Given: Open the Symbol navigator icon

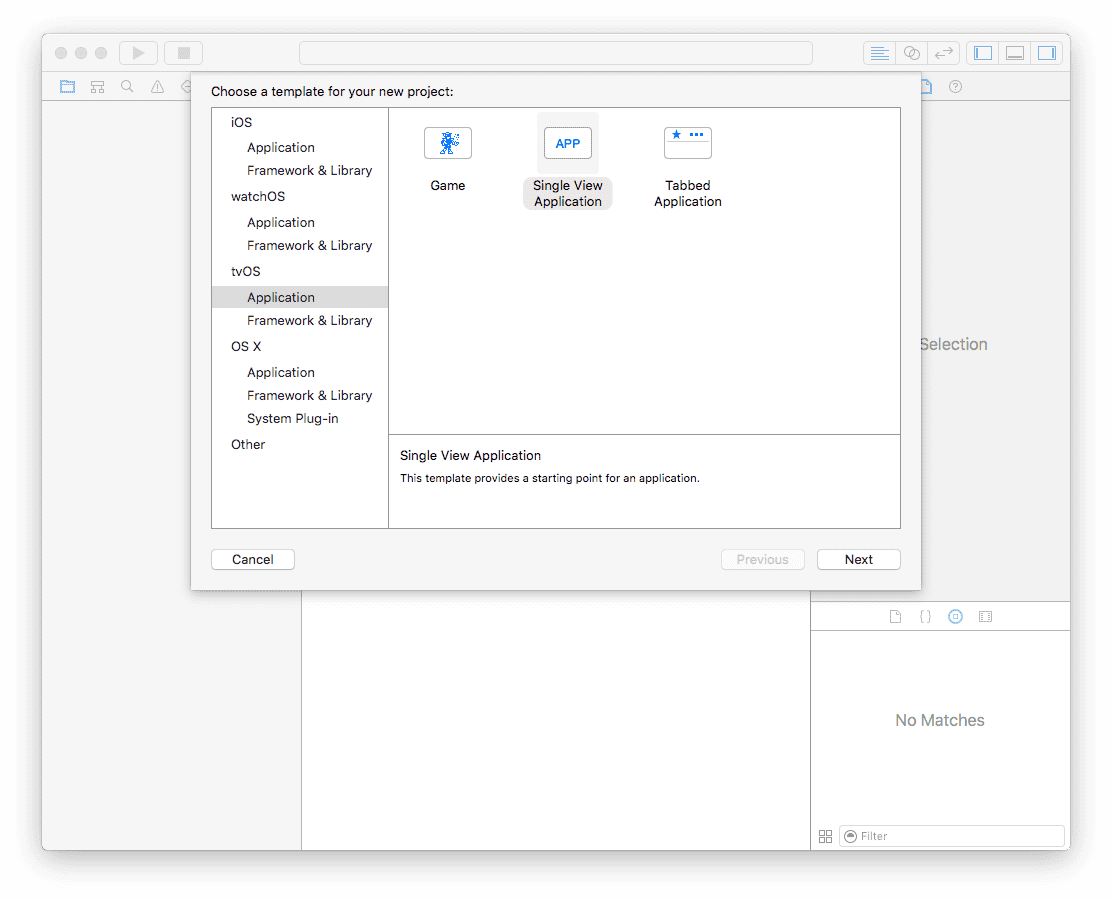Looking at the screenshot, I should tap(97, 87).
